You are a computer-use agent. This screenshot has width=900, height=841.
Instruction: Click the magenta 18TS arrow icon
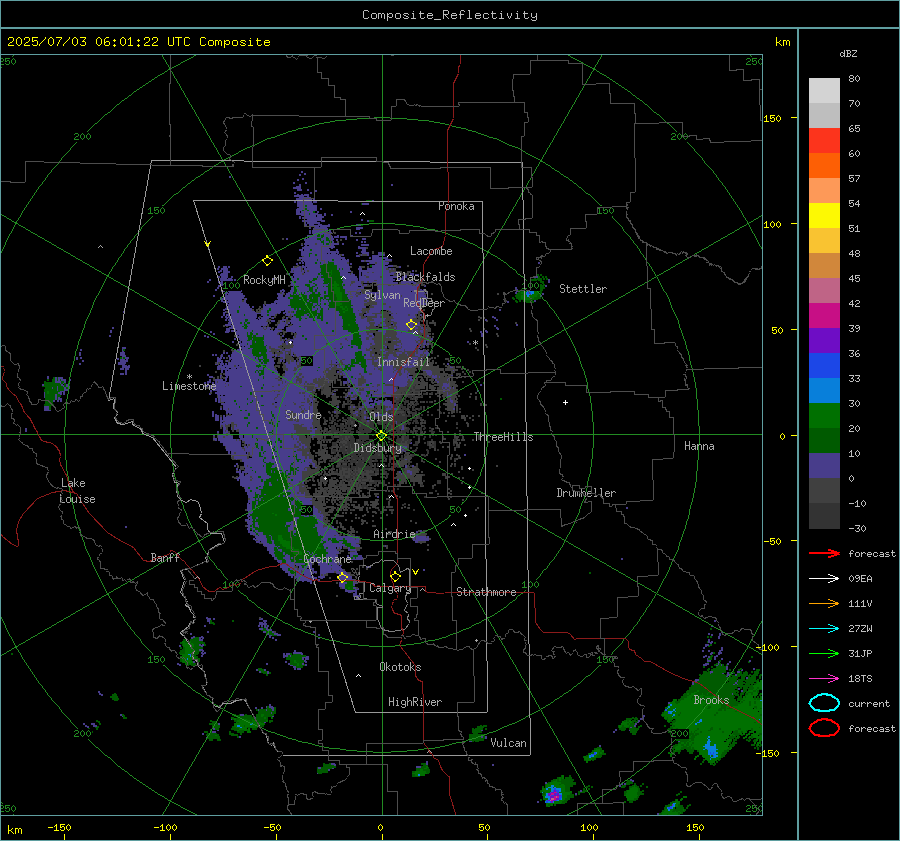pos(824,679)
